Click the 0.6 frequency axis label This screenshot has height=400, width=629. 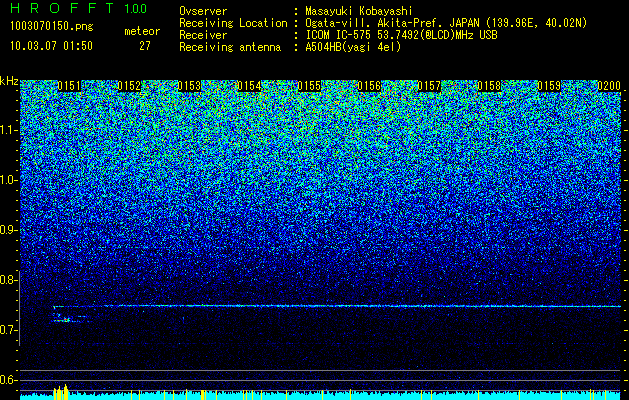[x=8, y=380]
